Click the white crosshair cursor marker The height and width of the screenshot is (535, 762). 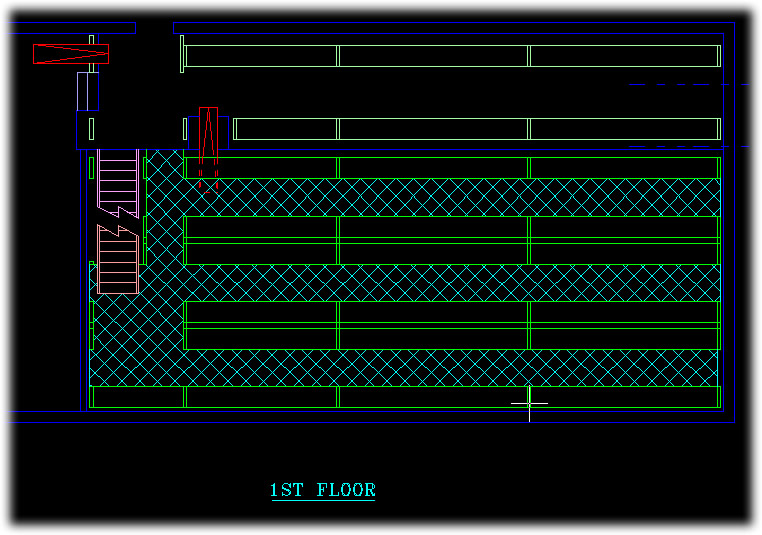(x=529, y=403)
